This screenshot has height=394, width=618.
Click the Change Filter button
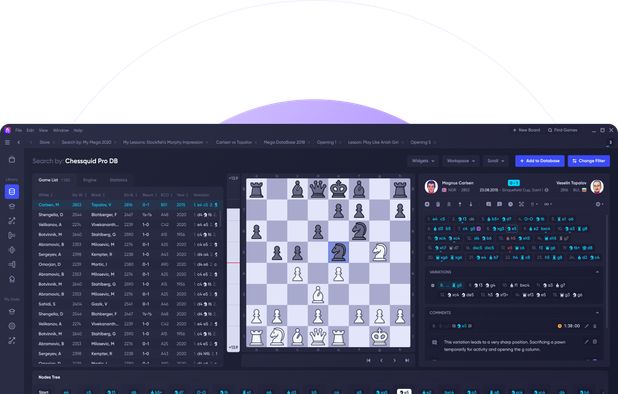coord(588,161)
